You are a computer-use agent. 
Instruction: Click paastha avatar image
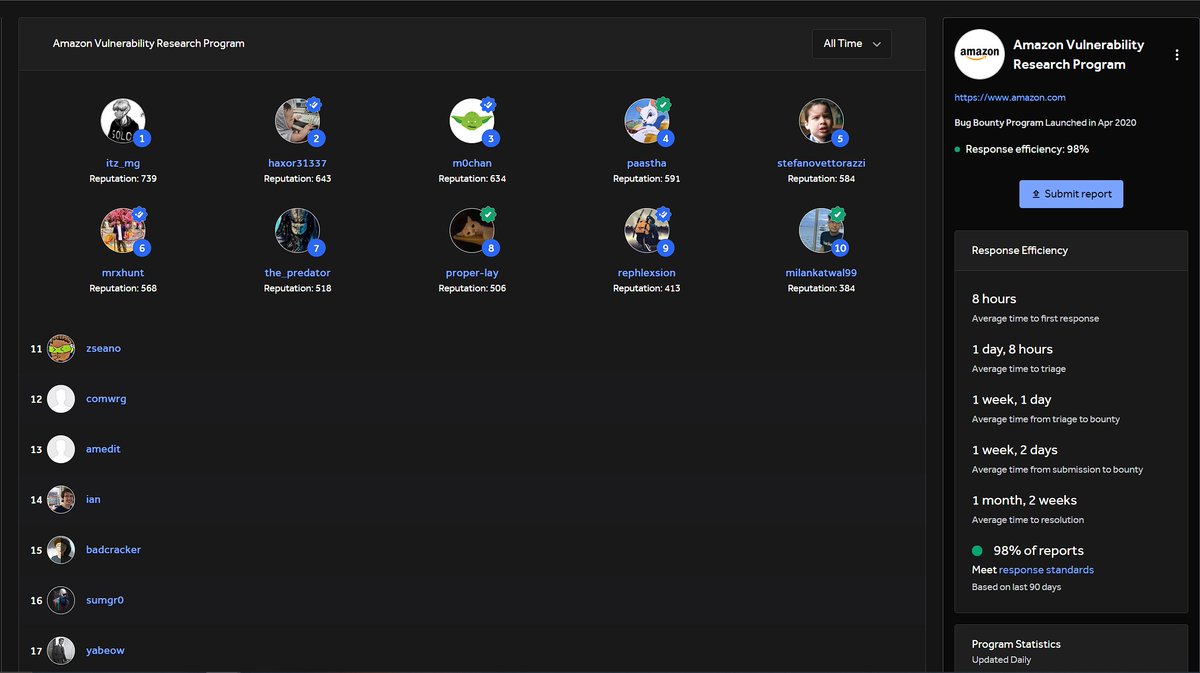(646, 121)
